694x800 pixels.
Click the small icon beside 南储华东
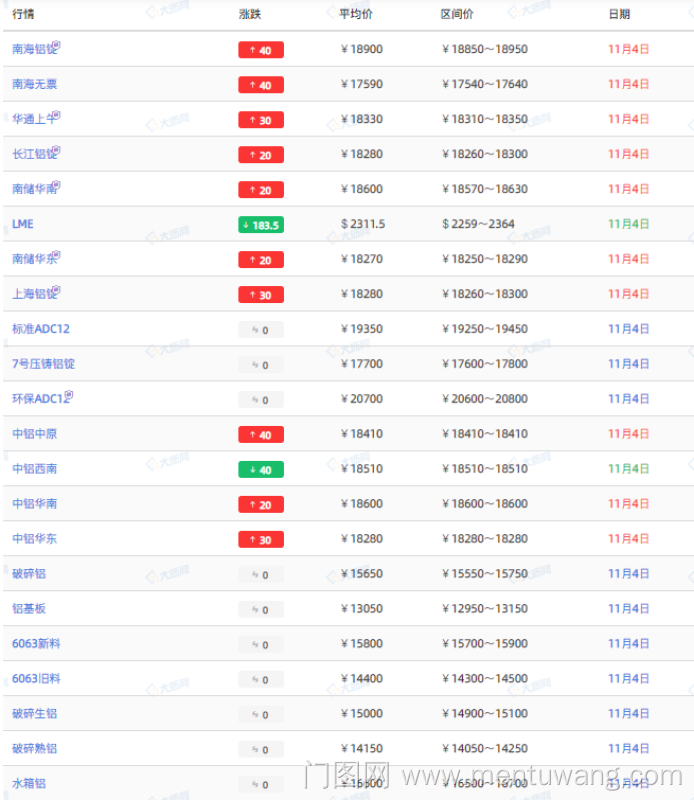point(57,255)
